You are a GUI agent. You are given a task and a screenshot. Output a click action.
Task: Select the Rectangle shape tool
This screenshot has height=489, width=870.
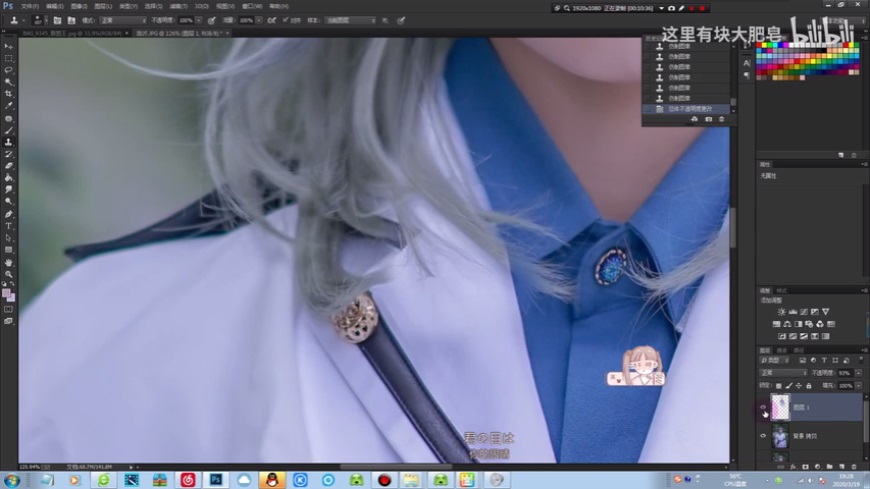(x=8, y=250)
